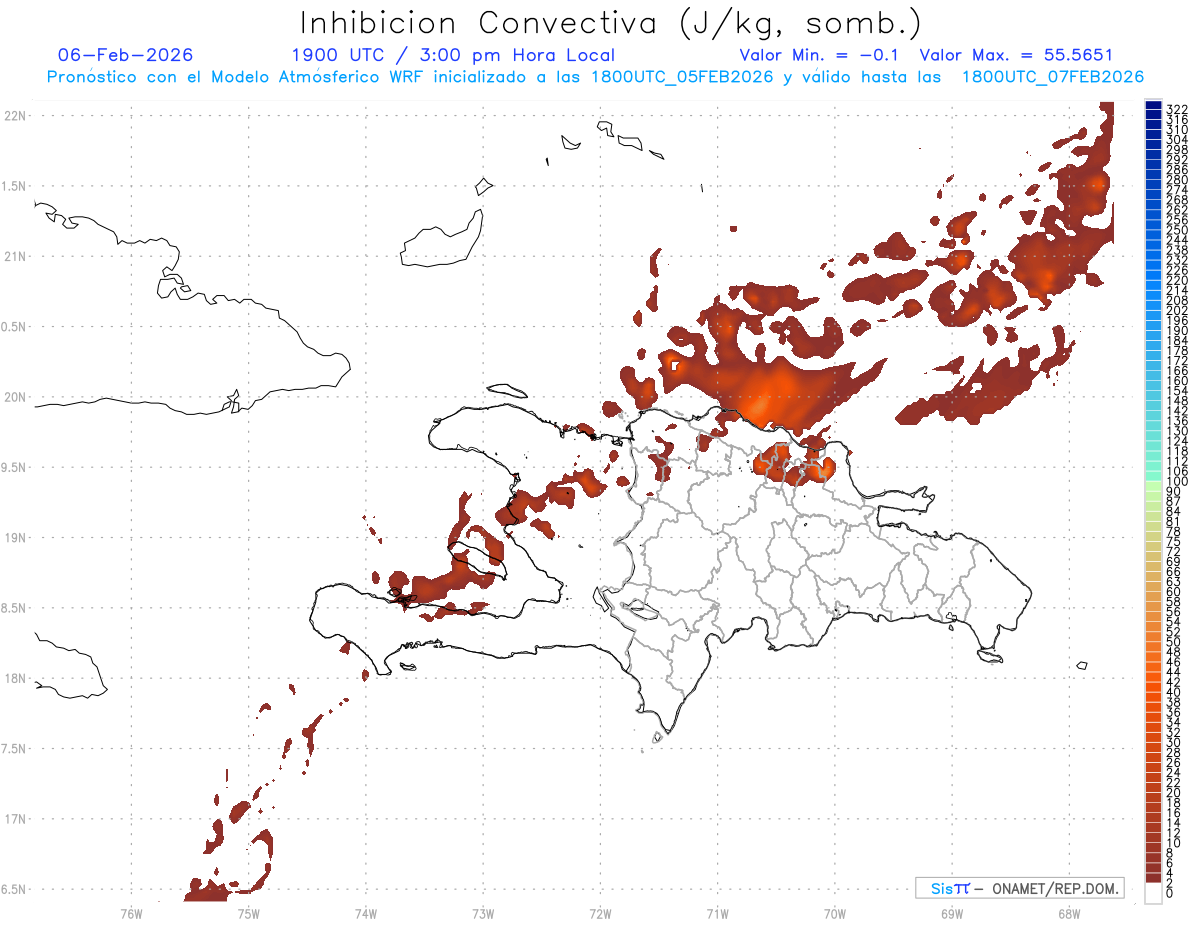Click the white swatch at color bar bottom

[x=1153, y=893]
